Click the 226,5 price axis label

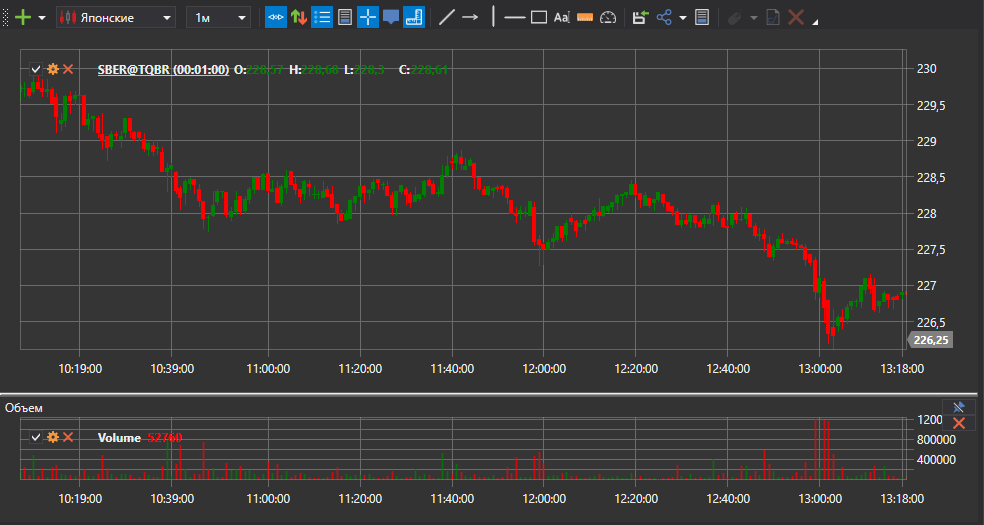point(931,322)
